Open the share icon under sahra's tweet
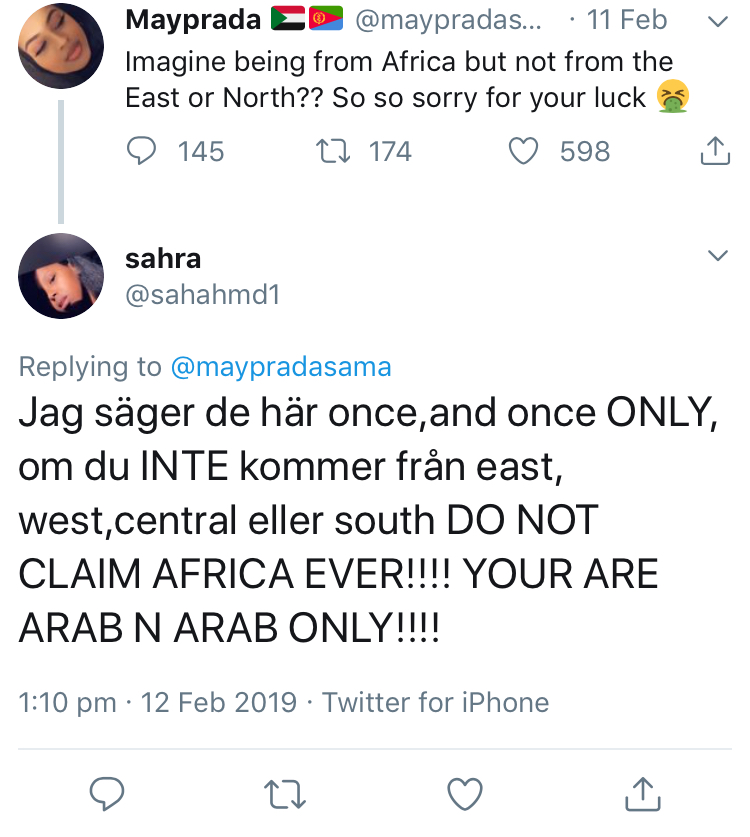Viewport: 750px width, 837px height. (641, 793)
